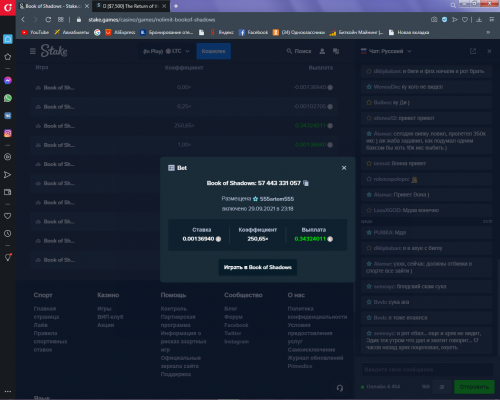Close the Bet dialog
This screenshot has width=500, height=400.
point(344,168)
